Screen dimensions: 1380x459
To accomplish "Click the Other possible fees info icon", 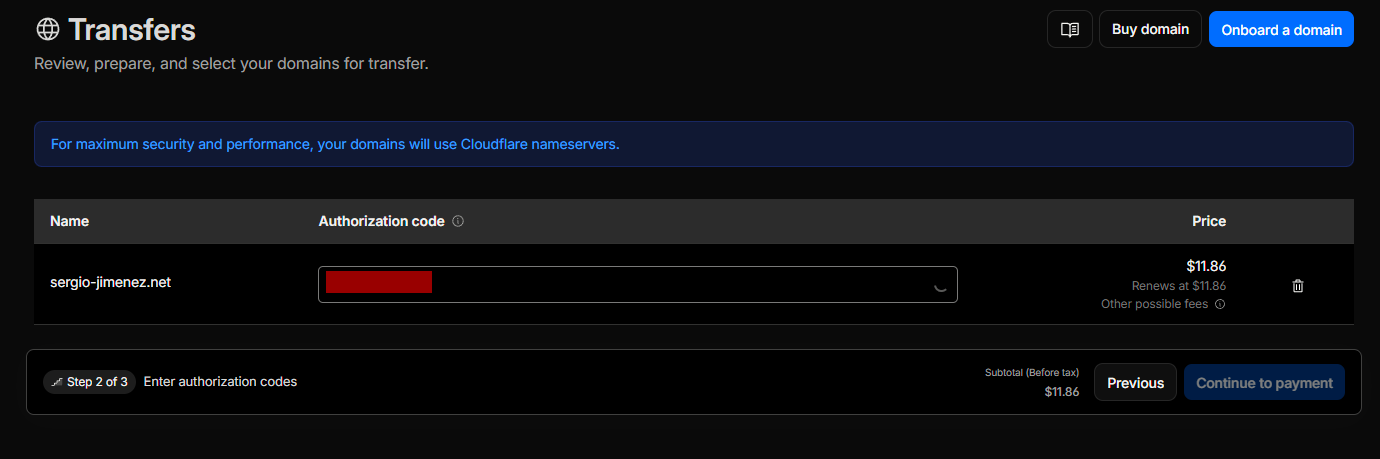I will (1220, 304).
